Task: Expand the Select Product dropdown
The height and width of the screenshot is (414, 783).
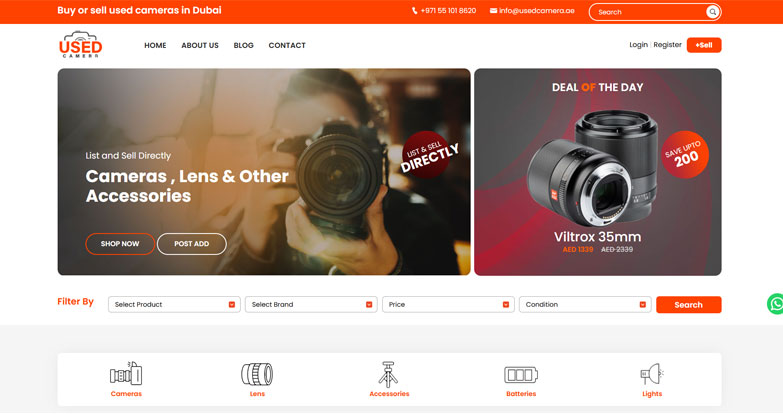Action: (174, 304)
